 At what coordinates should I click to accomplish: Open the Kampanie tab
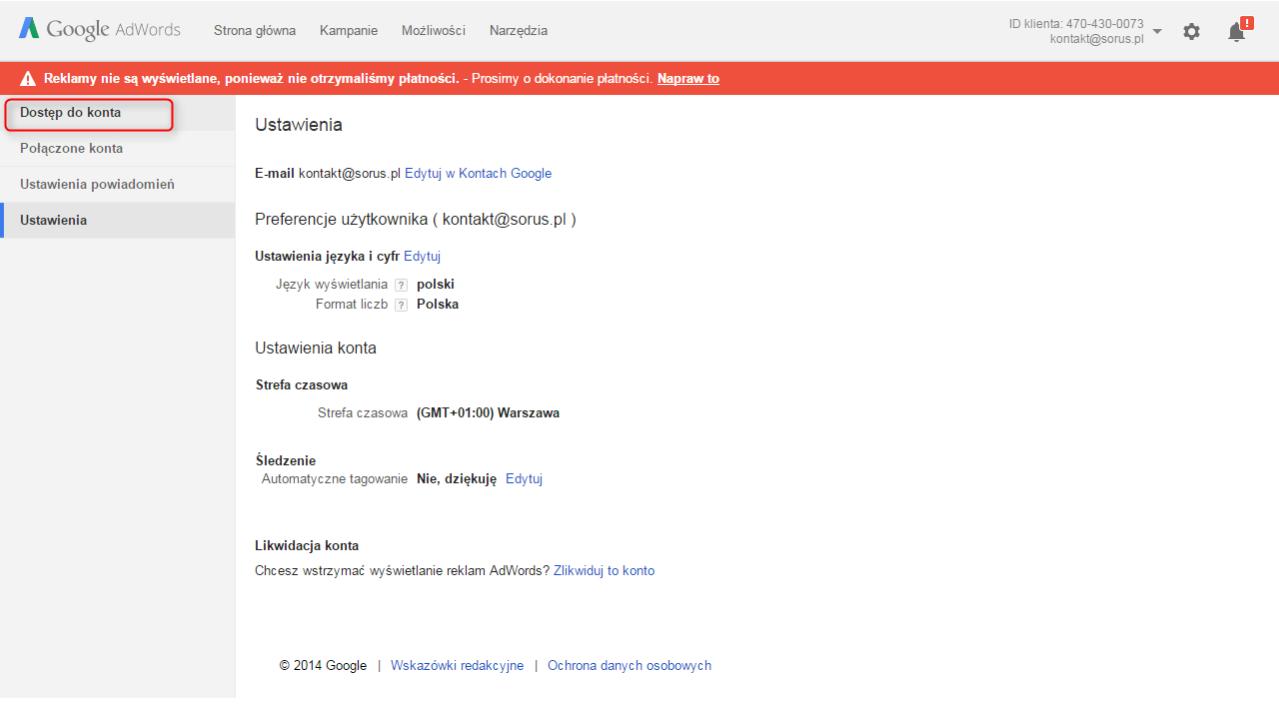348,31
